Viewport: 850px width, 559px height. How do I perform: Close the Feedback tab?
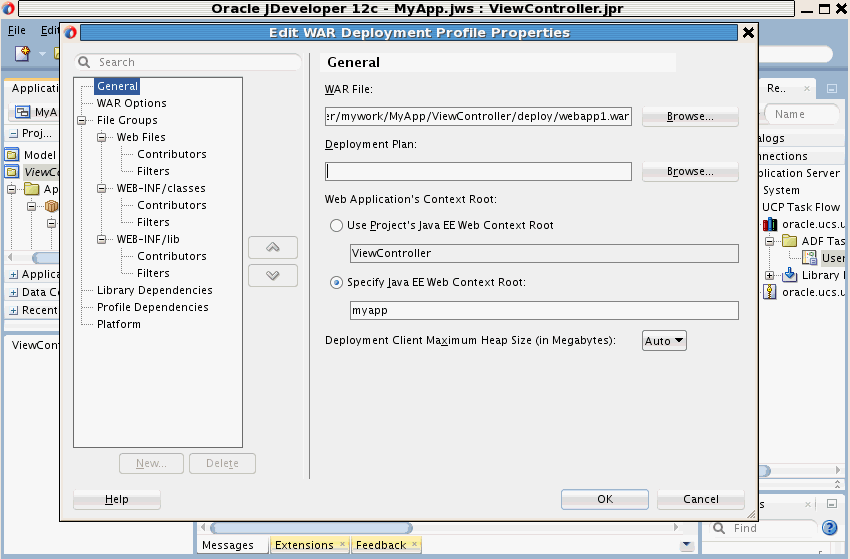point(414,544)
